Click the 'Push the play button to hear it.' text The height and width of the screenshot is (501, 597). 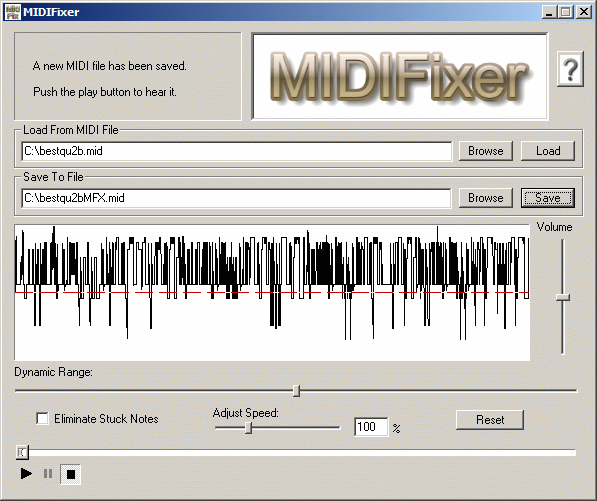coord(105,92)
